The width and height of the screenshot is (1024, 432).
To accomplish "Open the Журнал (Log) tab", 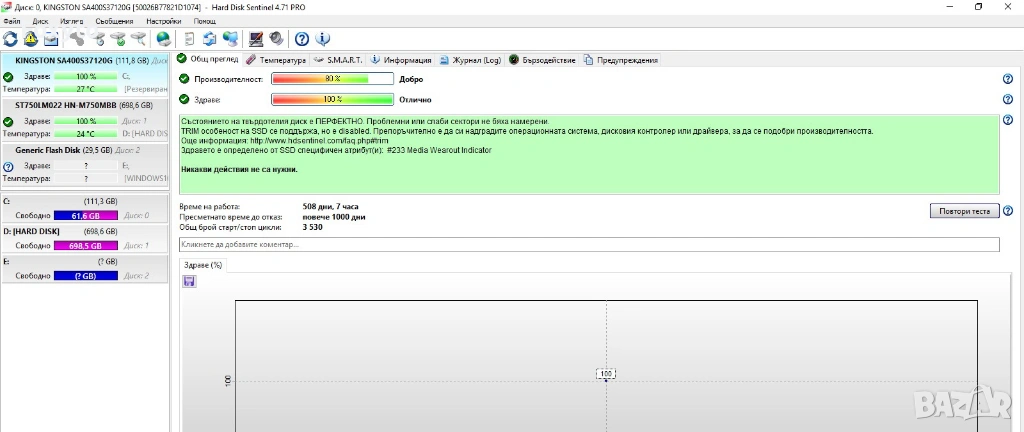I will coord(472,60).
